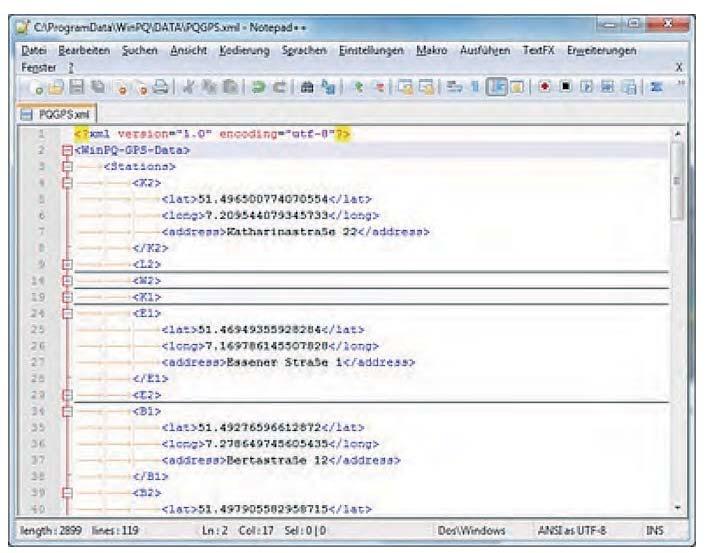
Task: Expand the folded M2 node
Action: coord(67,281)
